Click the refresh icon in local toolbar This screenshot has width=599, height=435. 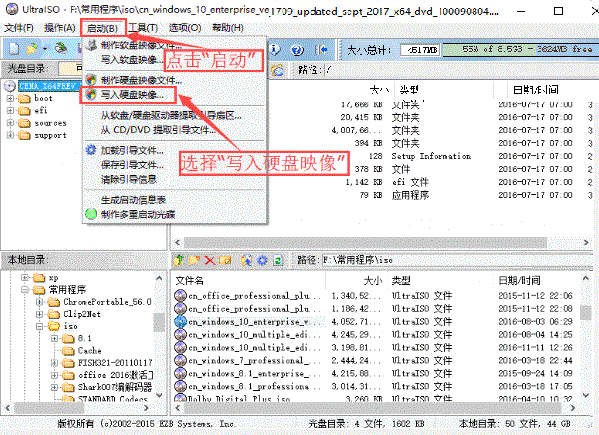click(x=278, y=260)
